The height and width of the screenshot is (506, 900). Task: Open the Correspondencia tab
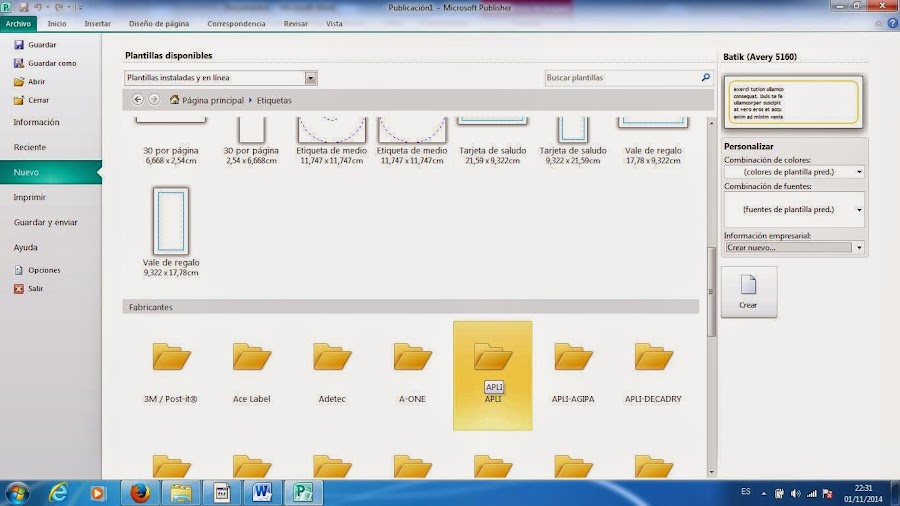pyautogui.click(x=236, y=24)
